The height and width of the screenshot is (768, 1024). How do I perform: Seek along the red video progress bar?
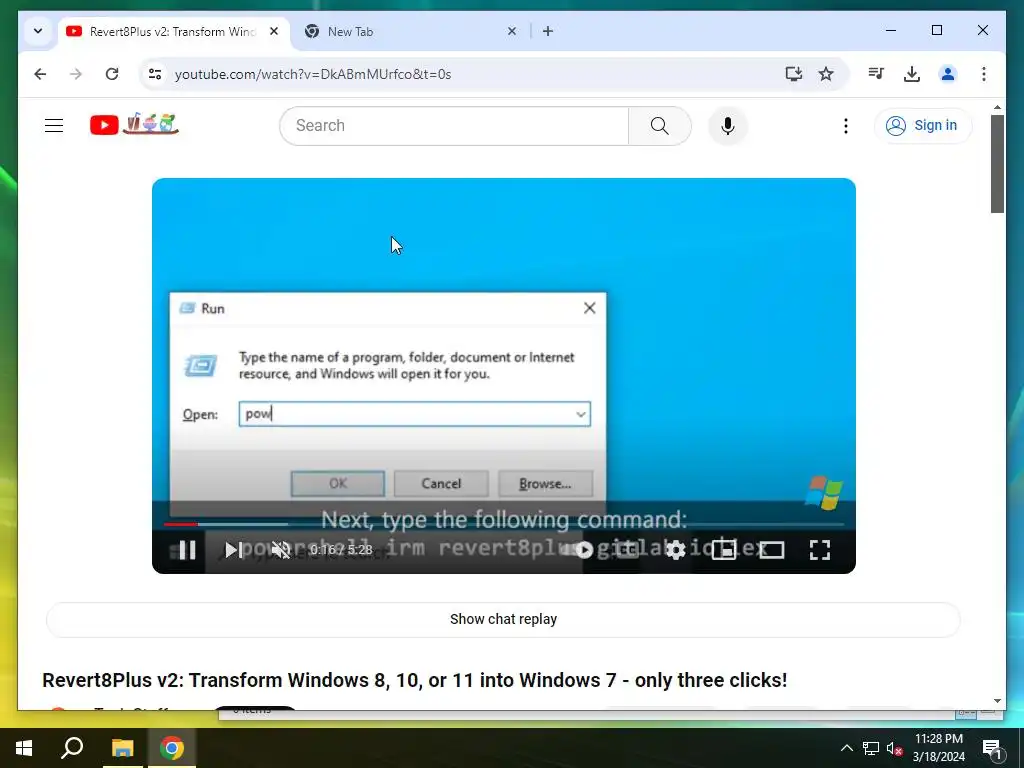tap(504, 524)
